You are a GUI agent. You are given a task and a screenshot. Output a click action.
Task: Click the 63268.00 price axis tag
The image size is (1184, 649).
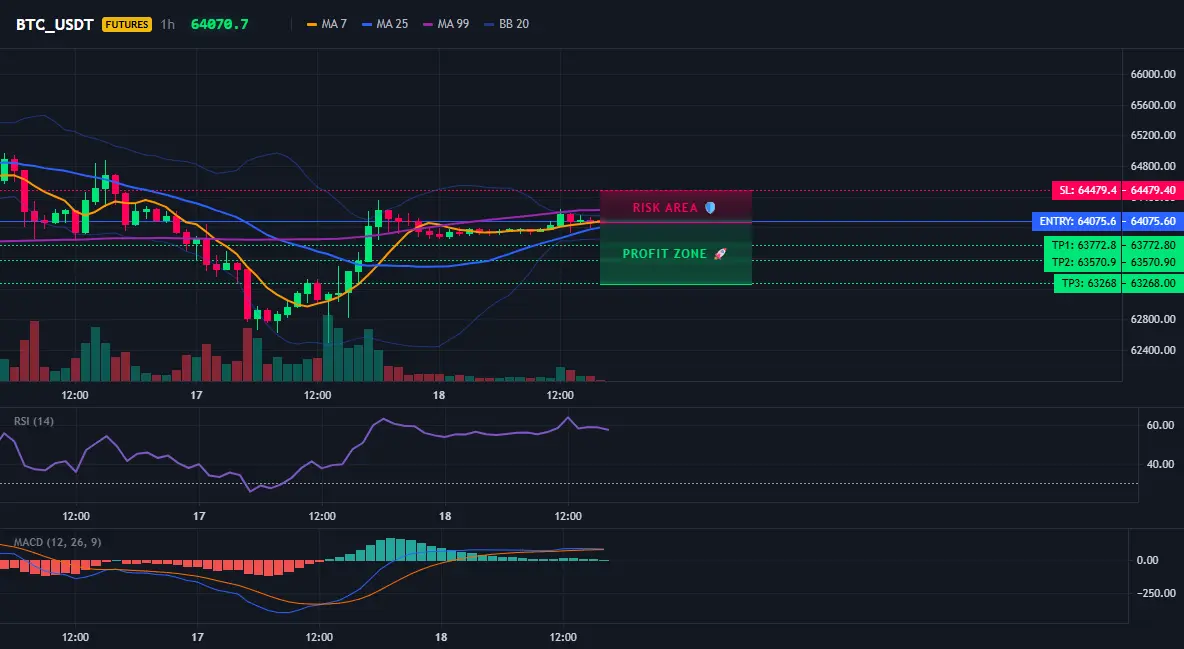(1153, 283)
